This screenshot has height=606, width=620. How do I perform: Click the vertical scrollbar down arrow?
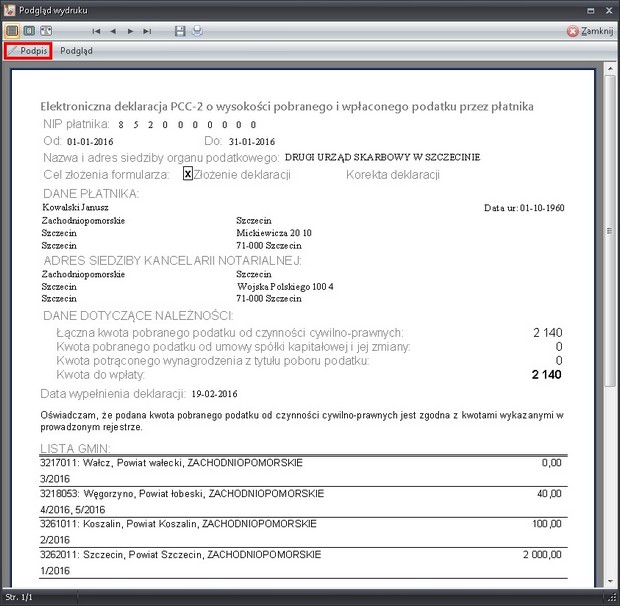(612, 583)
